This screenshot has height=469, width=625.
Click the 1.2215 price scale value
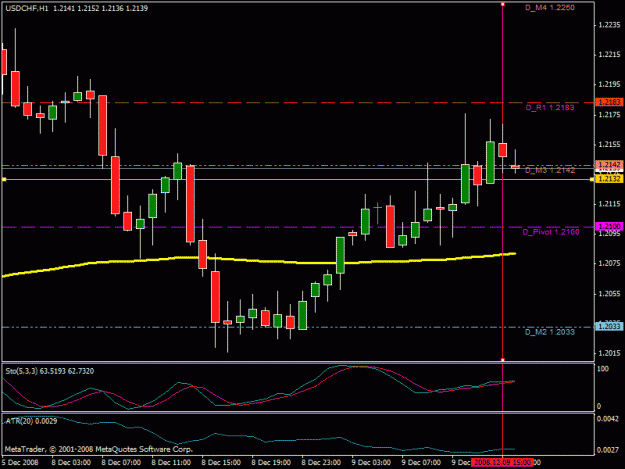pos(610,55)
